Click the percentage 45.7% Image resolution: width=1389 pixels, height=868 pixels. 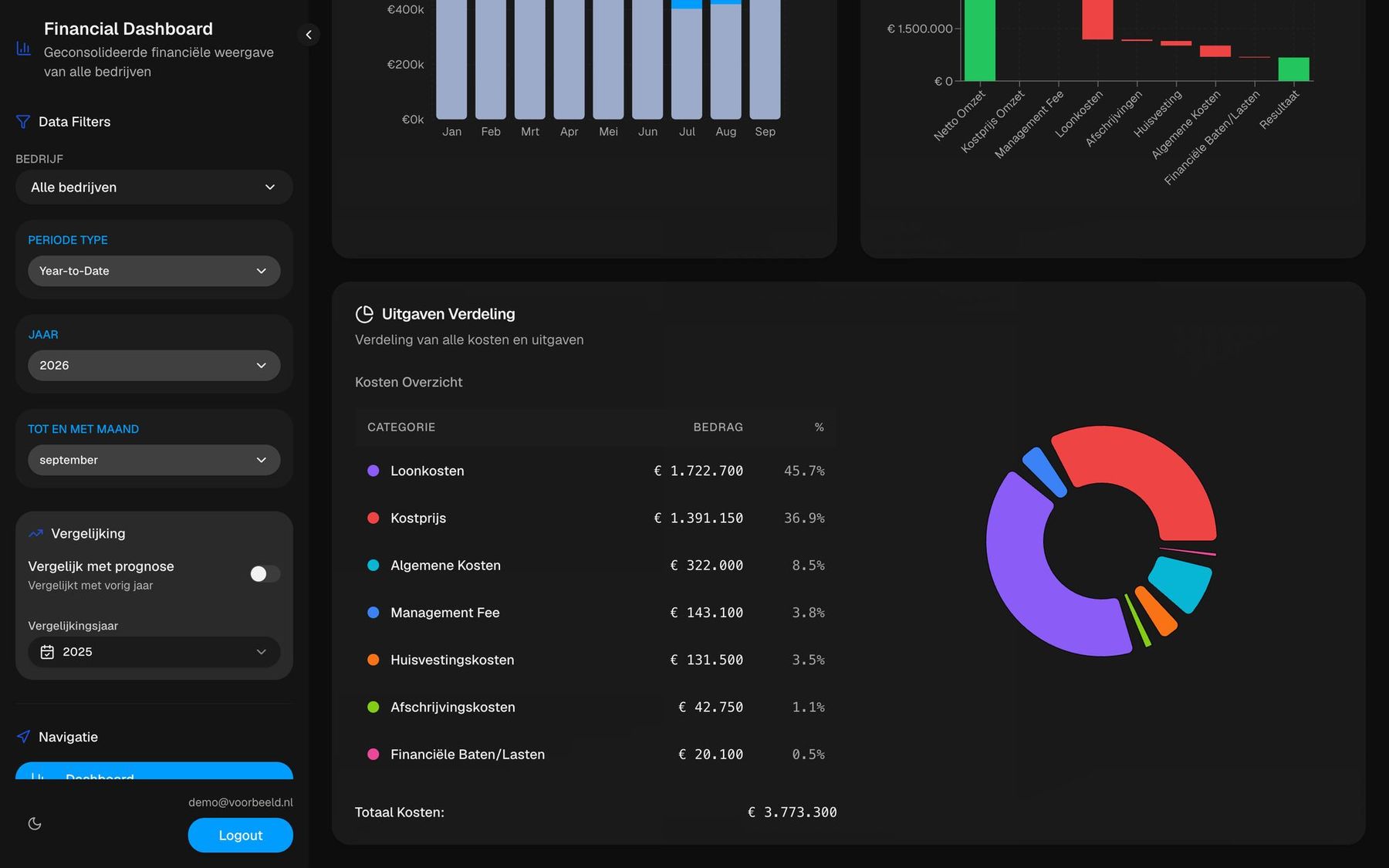(x=804, y=471)
